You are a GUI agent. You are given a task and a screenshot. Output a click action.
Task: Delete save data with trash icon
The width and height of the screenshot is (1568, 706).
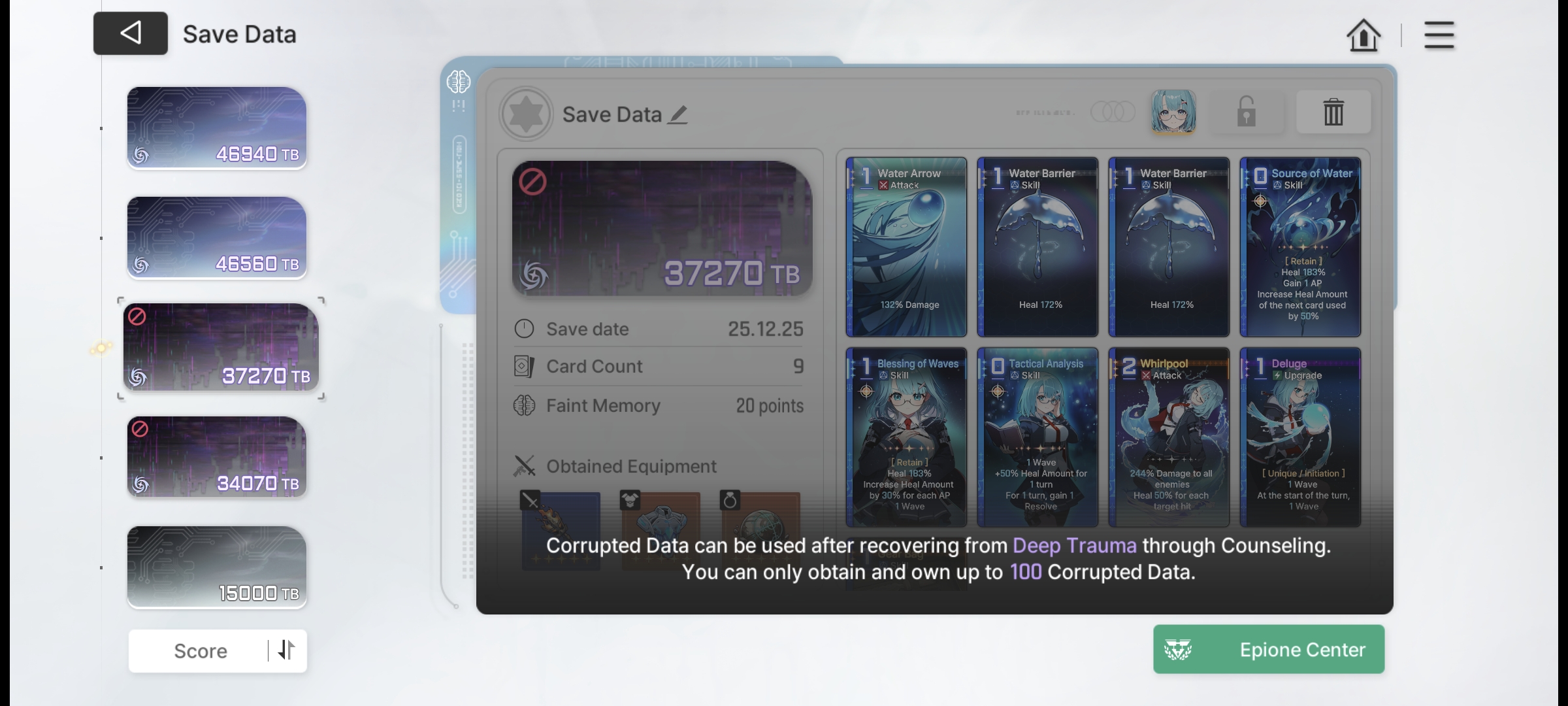pyautogui.click(x=1333, y=112)
